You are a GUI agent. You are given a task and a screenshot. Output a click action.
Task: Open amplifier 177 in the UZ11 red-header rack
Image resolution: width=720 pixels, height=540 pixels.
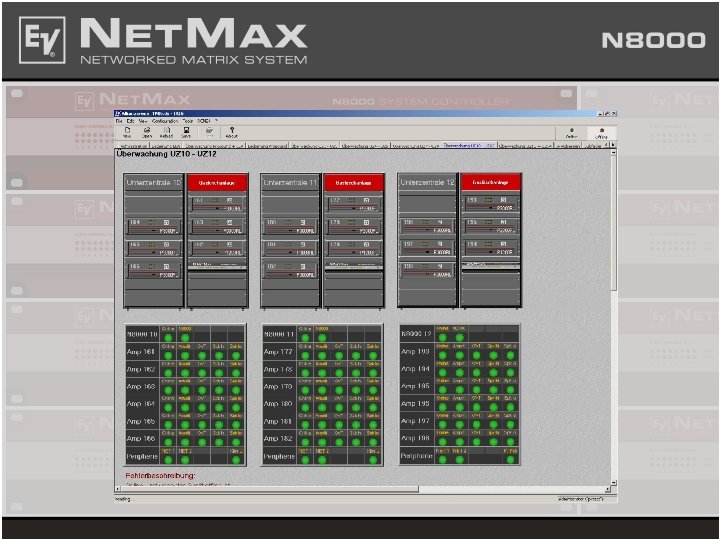click(x=354, y=204)
